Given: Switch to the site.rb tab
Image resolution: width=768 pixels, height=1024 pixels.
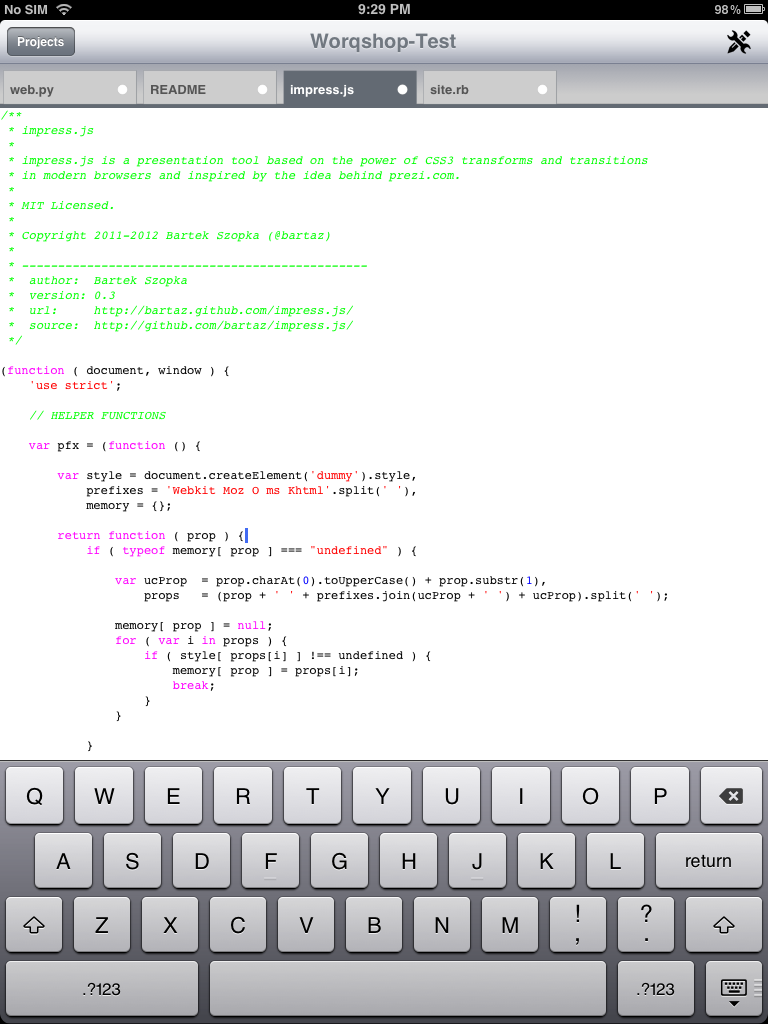Looking at the screenshot, I should [x=490, y=89].
